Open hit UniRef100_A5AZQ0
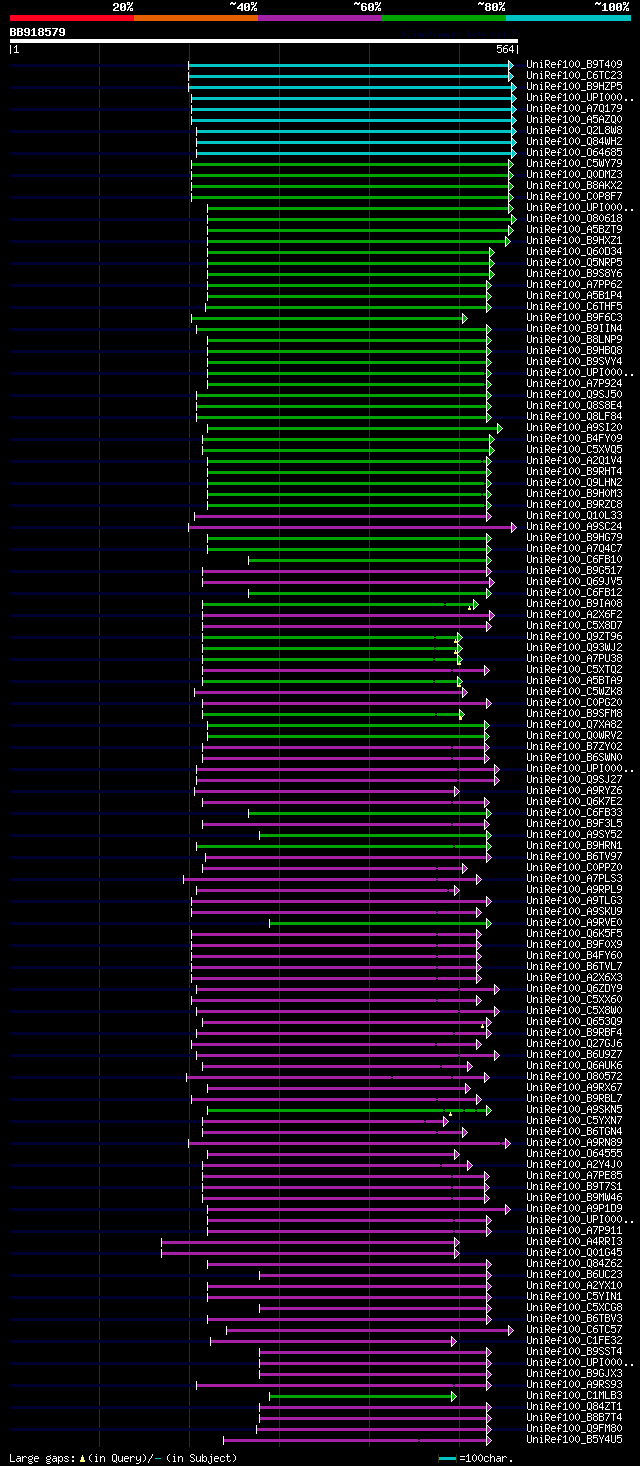The image size is (640, 1466). (x=574, y=120)
